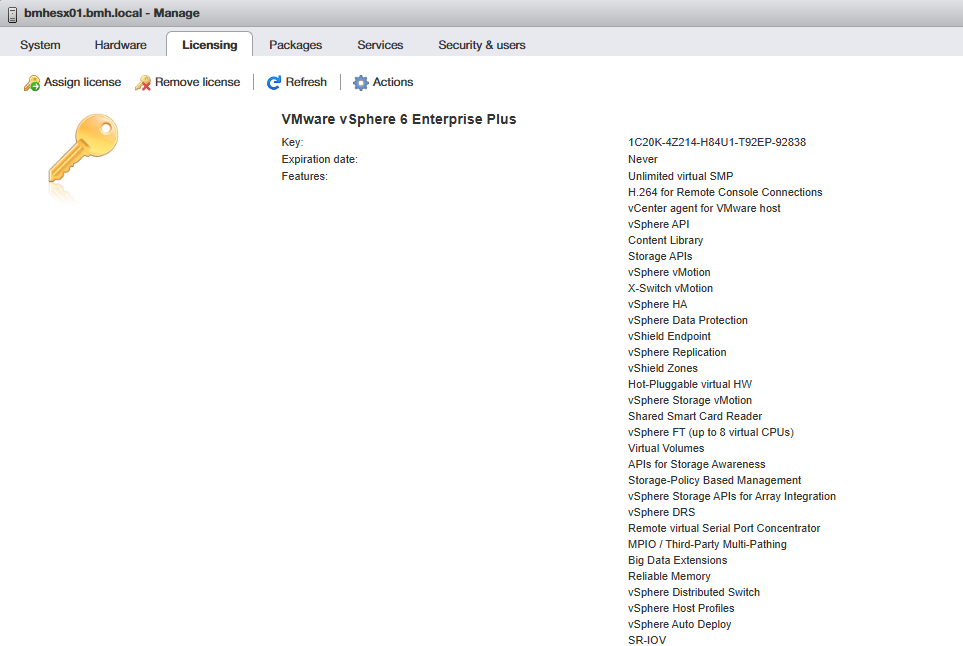This screenshot has height=646, width=963.
Task: Select the Licensing tab
Action: 209,45
